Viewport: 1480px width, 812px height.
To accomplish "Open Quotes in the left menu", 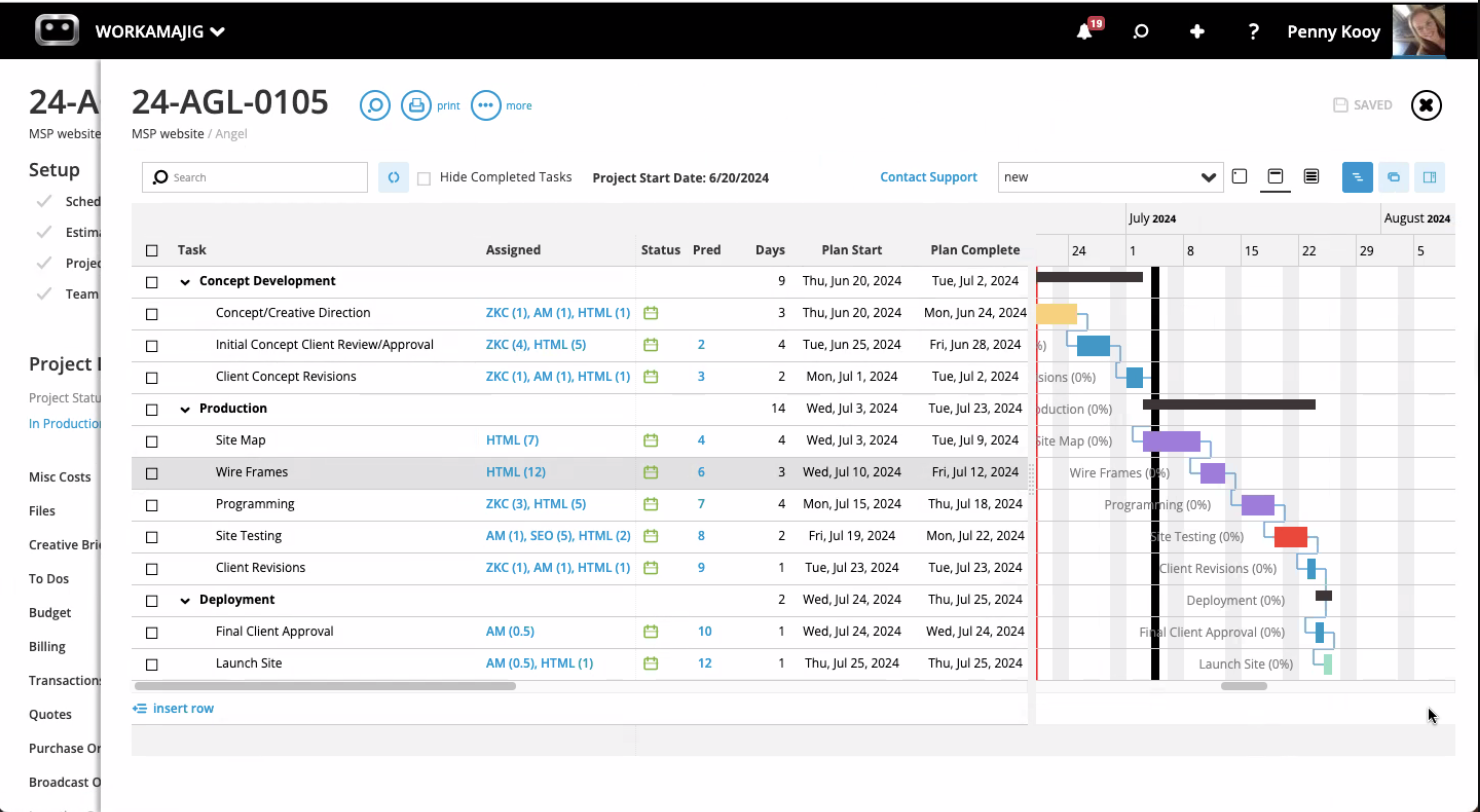I will pos(50,714).
